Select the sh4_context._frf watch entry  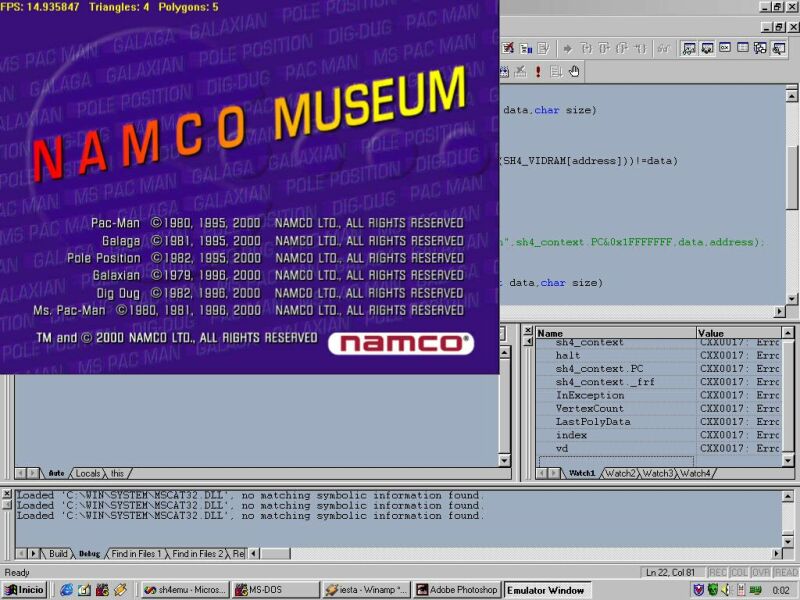(x=658, y=382)
